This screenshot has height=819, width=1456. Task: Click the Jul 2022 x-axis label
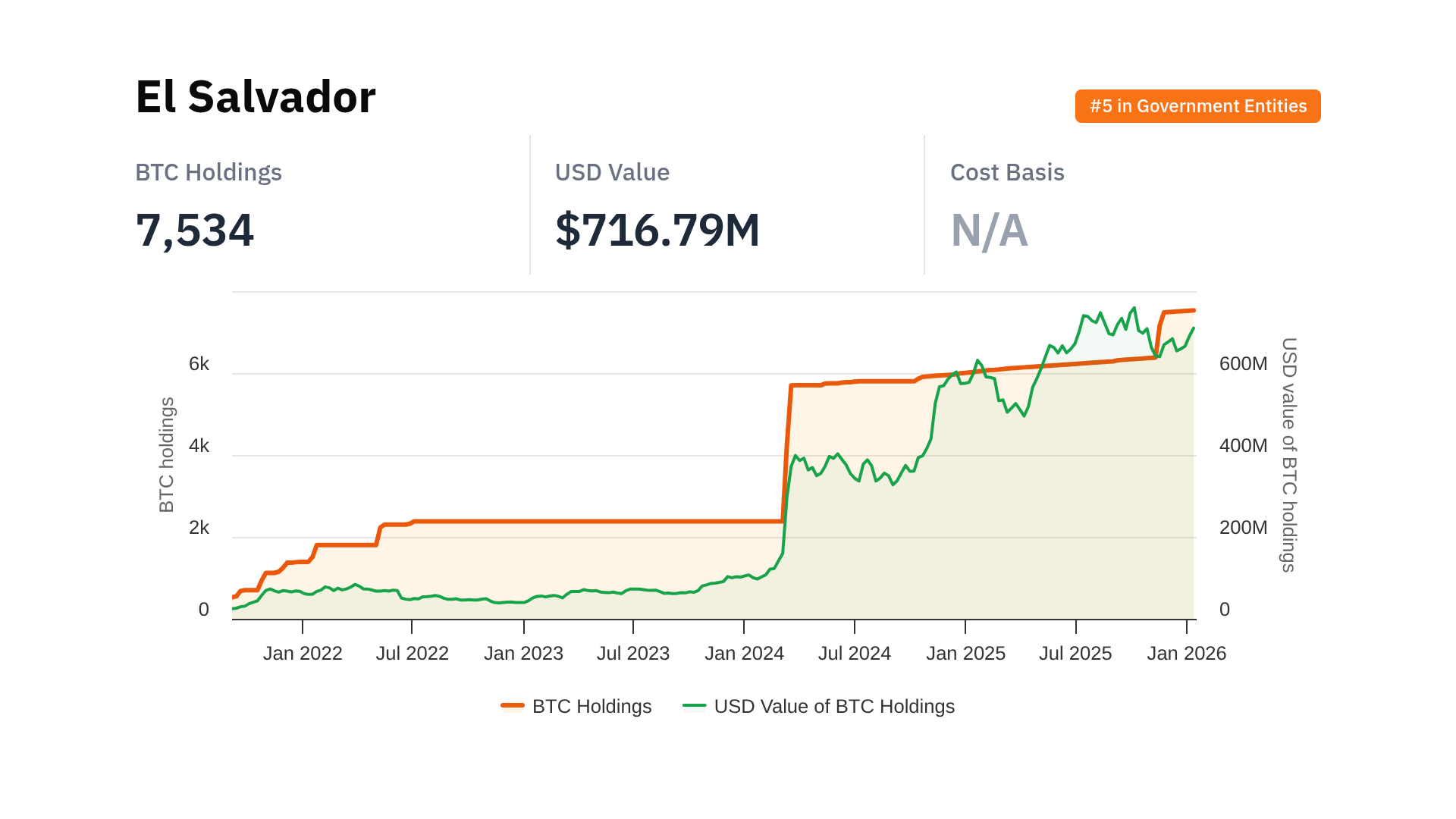point(413,653)
